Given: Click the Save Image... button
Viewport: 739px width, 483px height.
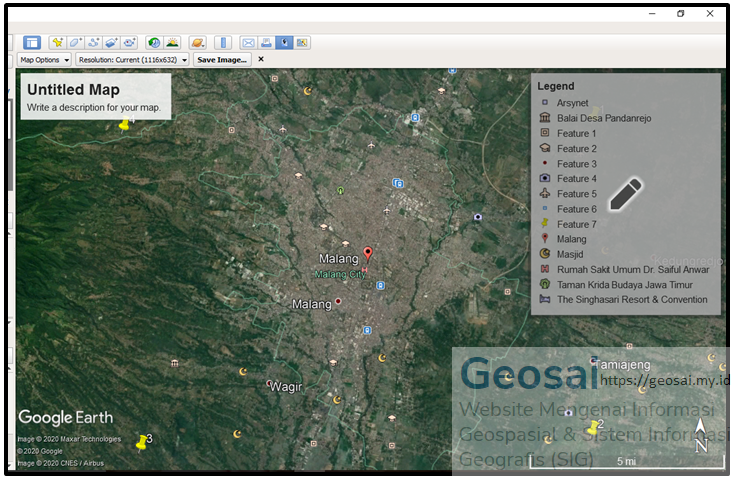Looking at the screenshot, I should (x=222, y=60).
